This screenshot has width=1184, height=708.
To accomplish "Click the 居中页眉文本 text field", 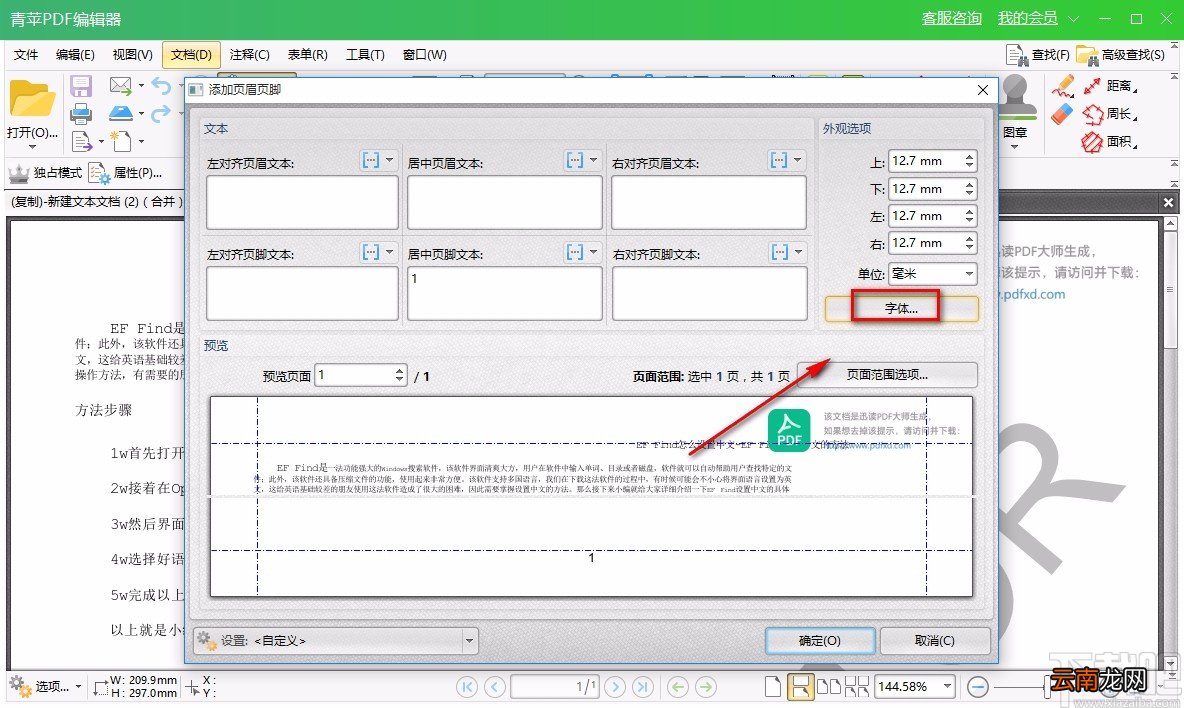I will [504, 202].
